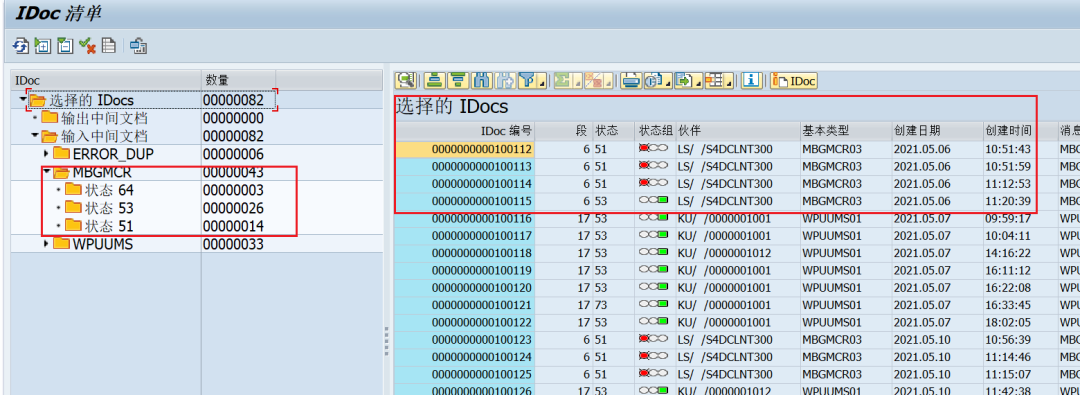Click red status light in row 0000000000100113
This screenshot has height=395, width=1080.
click(645, 166)
